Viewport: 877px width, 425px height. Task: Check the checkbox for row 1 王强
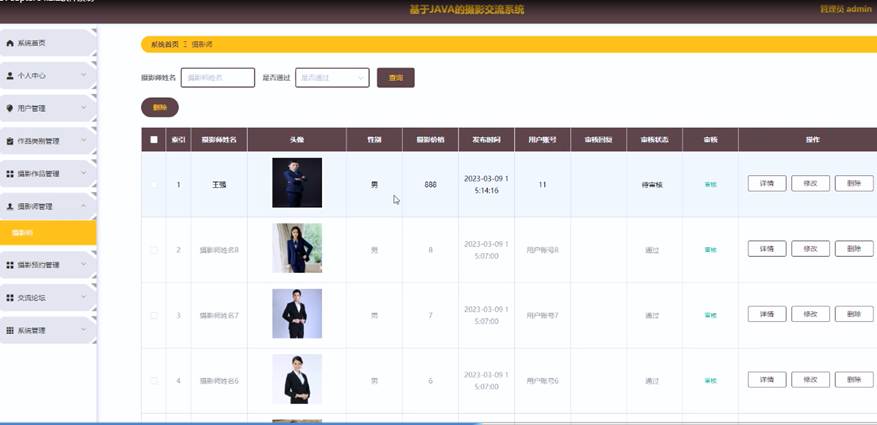[x=154, y=185]
